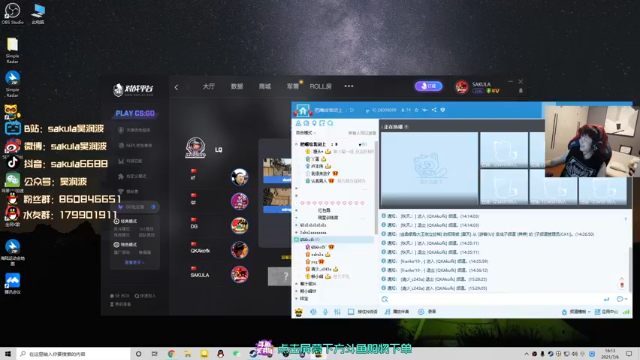Viewport: 640px width, 360px height.
Task: Open the Tencent Meeting desktop shortcut
Action: [12, 284]
